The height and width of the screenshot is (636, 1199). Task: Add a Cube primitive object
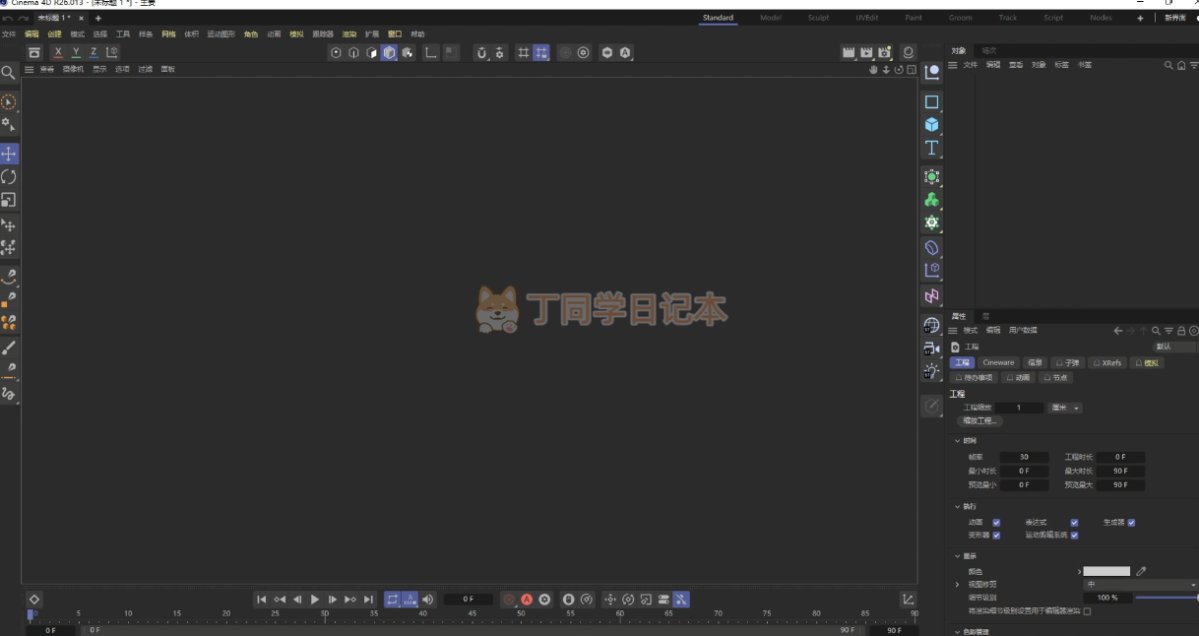(931, 125)
